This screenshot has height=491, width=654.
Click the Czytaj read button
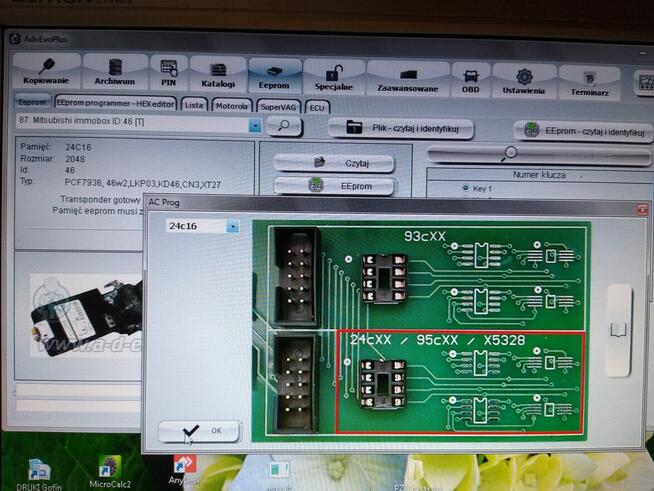334,162
